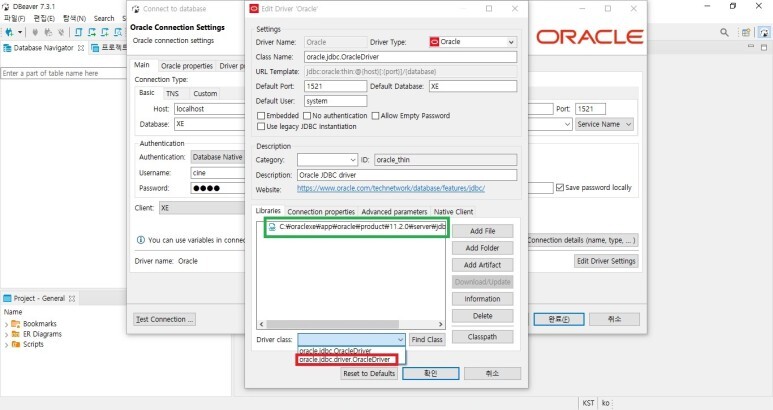Open the Native Client tab
This screenshot has height=410, width=773.
[454, 212]
